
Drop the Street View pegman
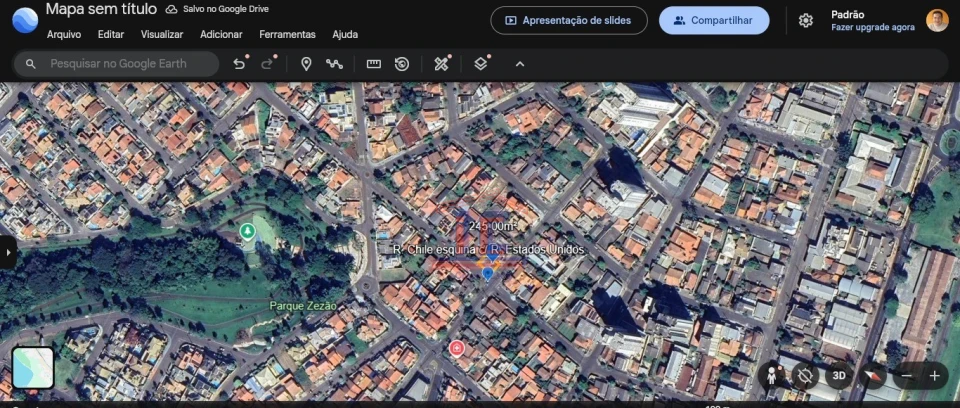click(x=773, y=376)
